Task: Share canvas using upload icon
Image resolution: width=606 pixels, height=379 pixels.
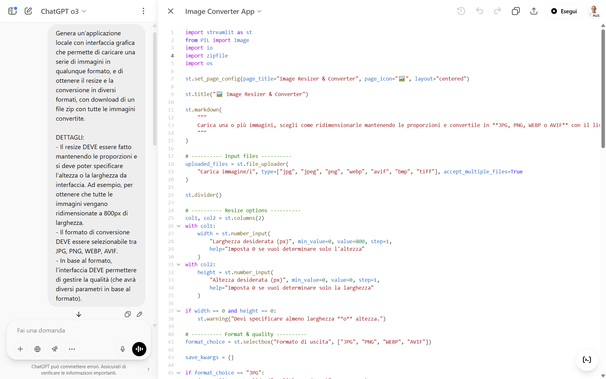Action: click(534, 11)
